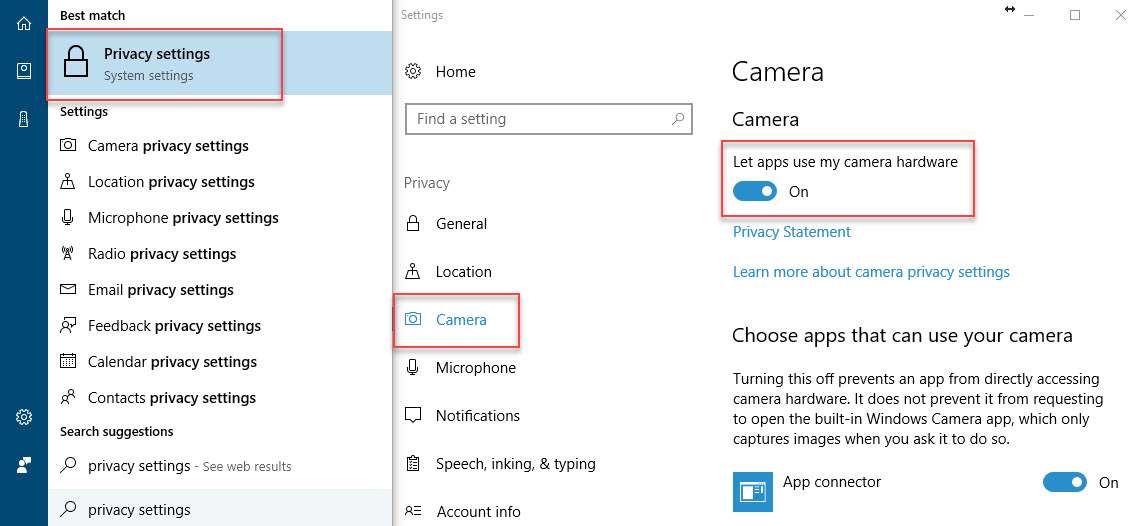Viewport: 1143px width, 526px height.
Task: Open Learn more about camera privacy settings
Action: (871, 272)
